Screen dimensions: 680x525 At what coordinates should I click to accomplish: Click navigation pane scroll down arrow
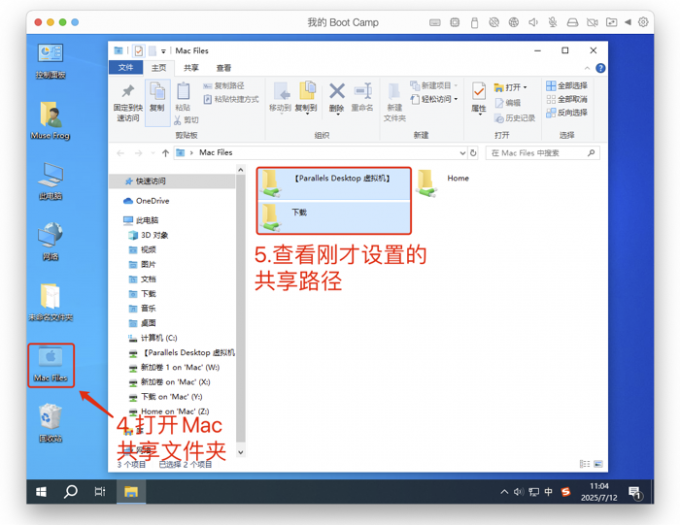click(241, 453)
